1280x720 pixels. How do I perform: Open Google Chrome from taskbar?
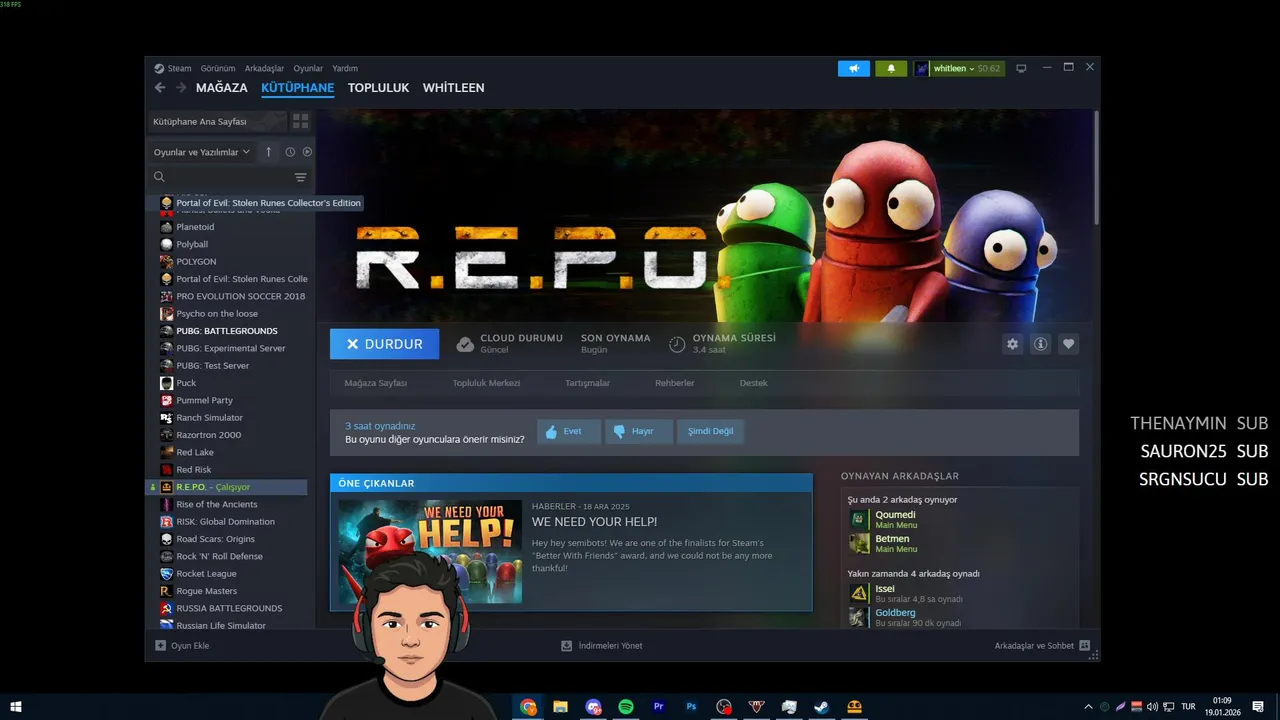coord(528,707)
